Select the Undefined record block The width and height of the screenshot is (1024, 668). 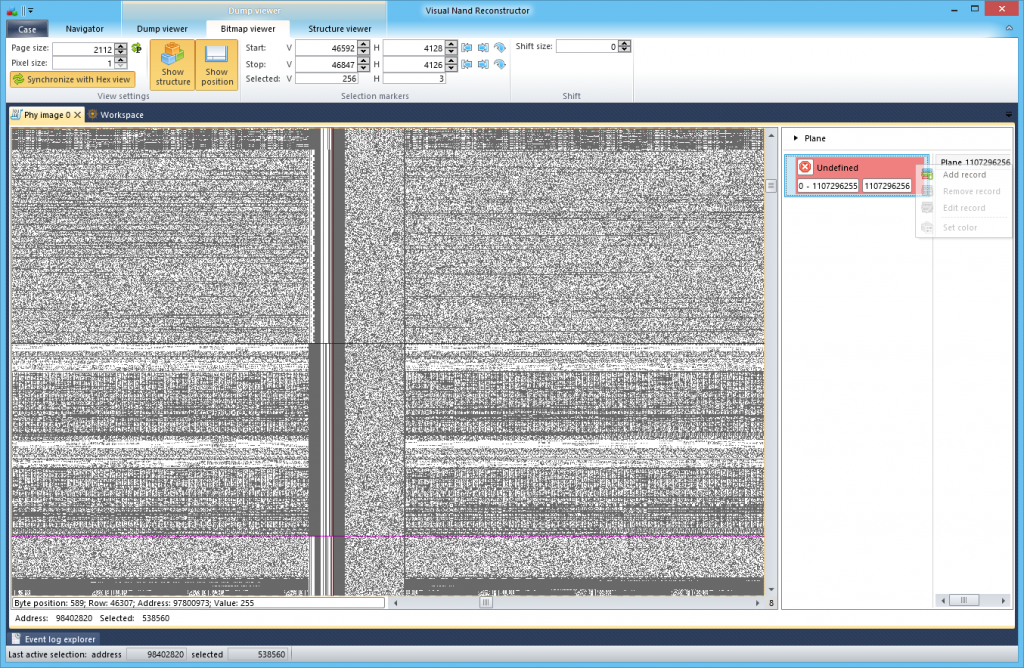click(x=856, y=176)
